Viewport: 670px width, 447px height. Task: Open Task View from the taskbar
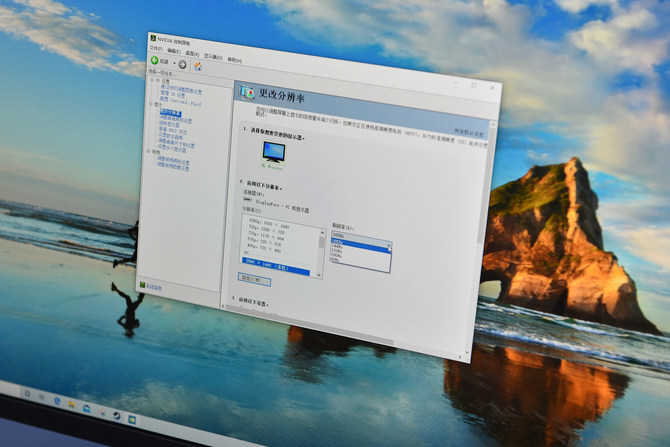[x=42, y=397]
